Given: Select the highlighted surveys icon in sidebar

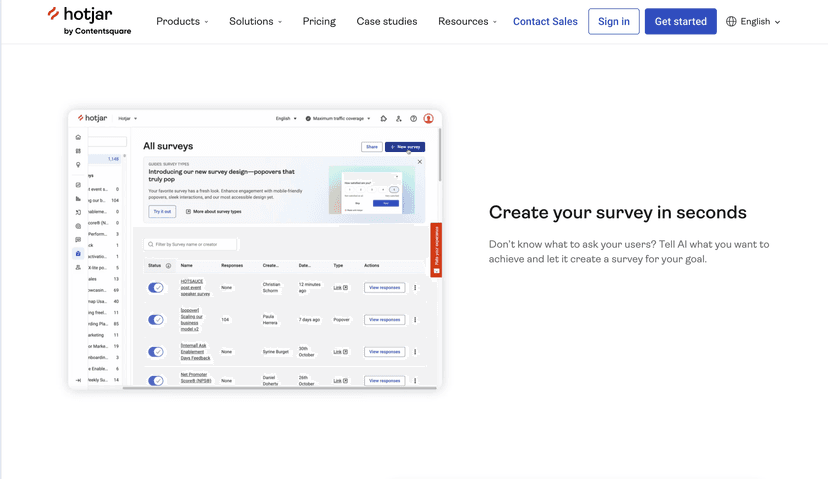Looking at the screenshot, I should tap(78, 253).
